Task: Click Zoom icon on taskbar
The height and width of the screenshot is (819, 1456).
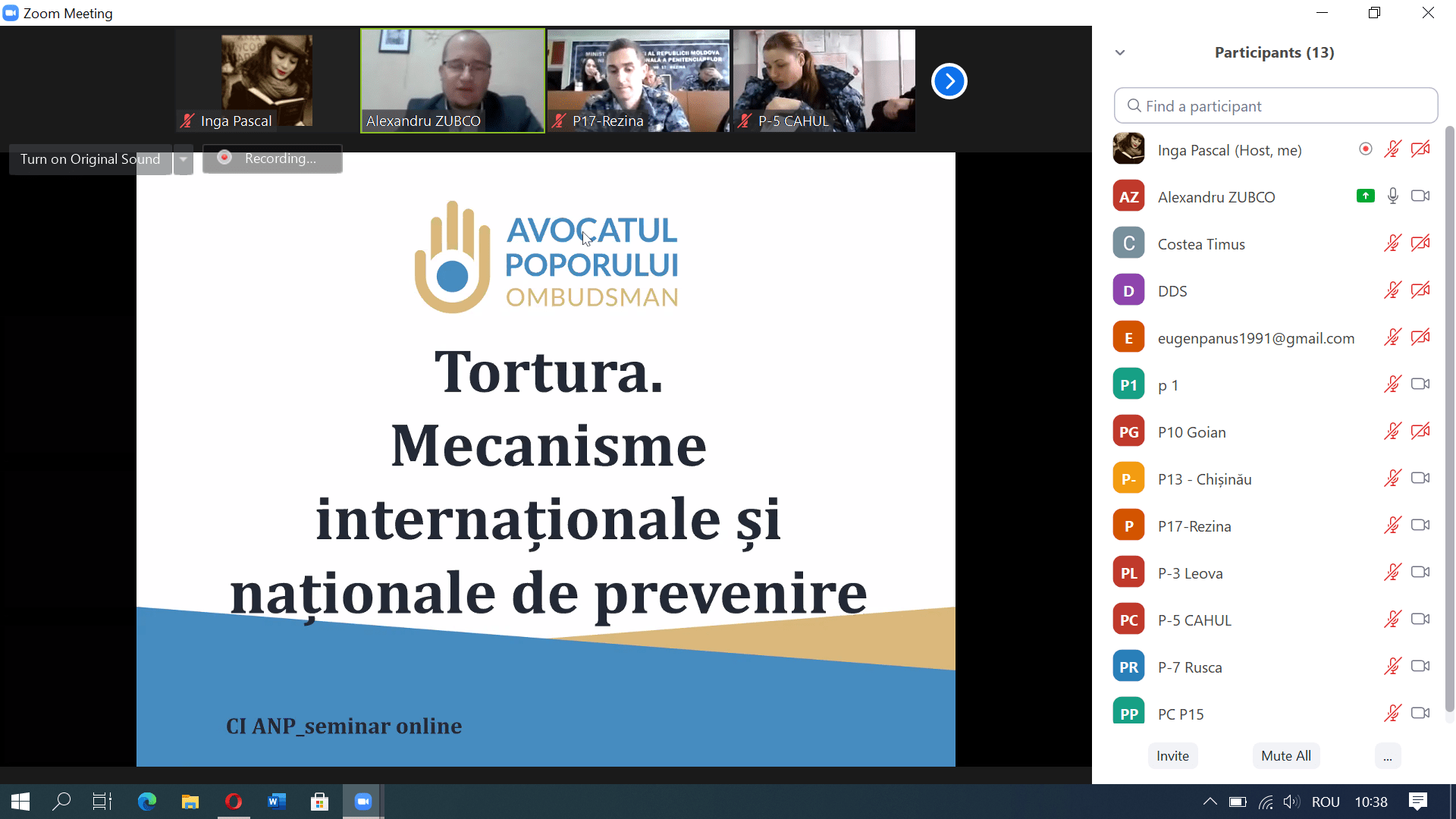Action: 363,802
